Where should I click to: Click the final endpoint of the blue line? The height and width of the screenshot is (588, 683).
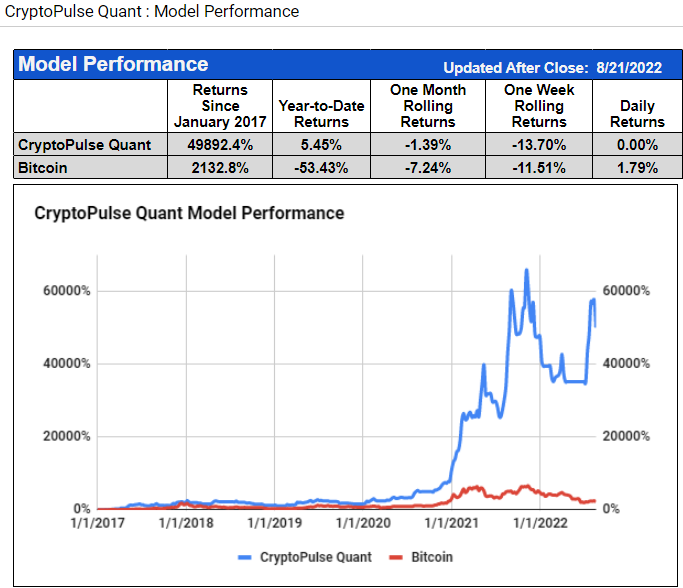[x=595, y=326]
